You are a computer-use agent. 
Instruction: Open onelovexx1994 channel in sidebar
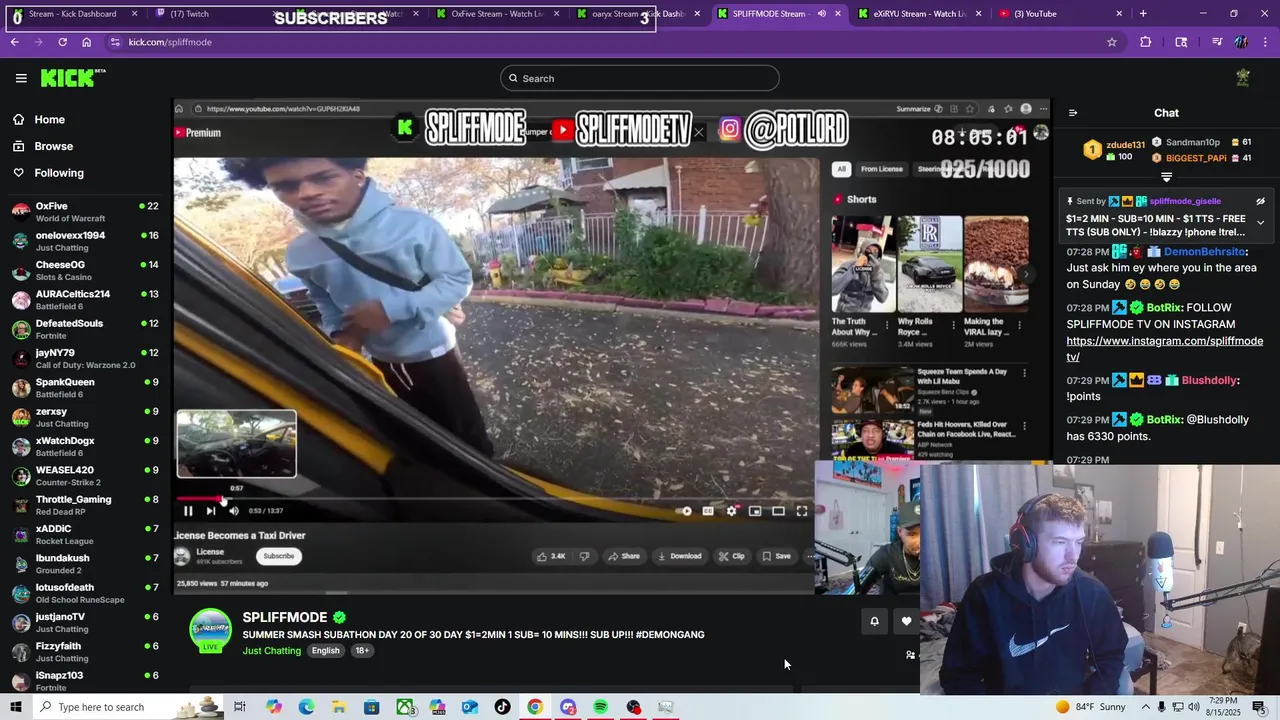click(x=85, y=241)
